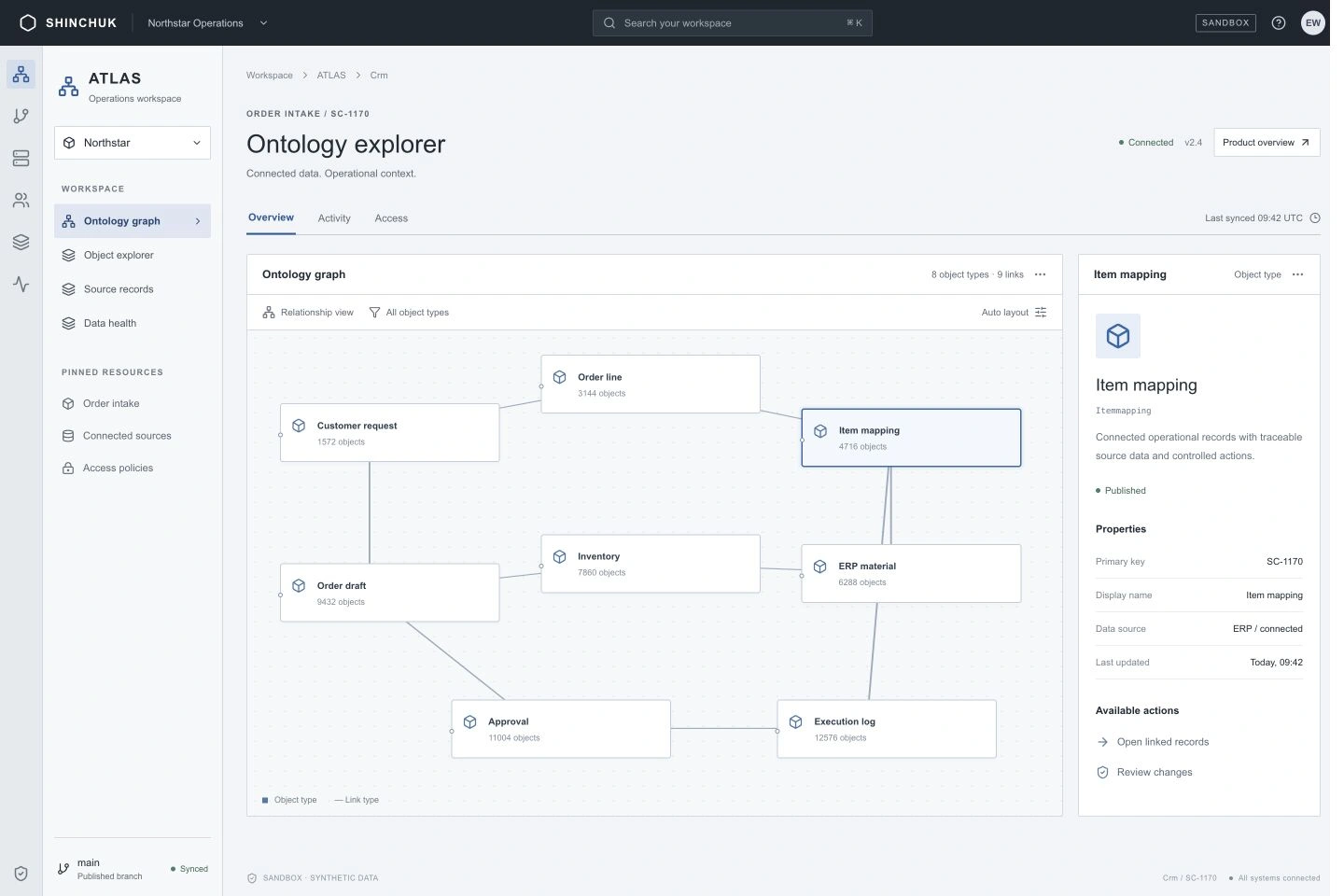Select the Approval graph node
The image size is (1344, 896).
coord(561,729)
